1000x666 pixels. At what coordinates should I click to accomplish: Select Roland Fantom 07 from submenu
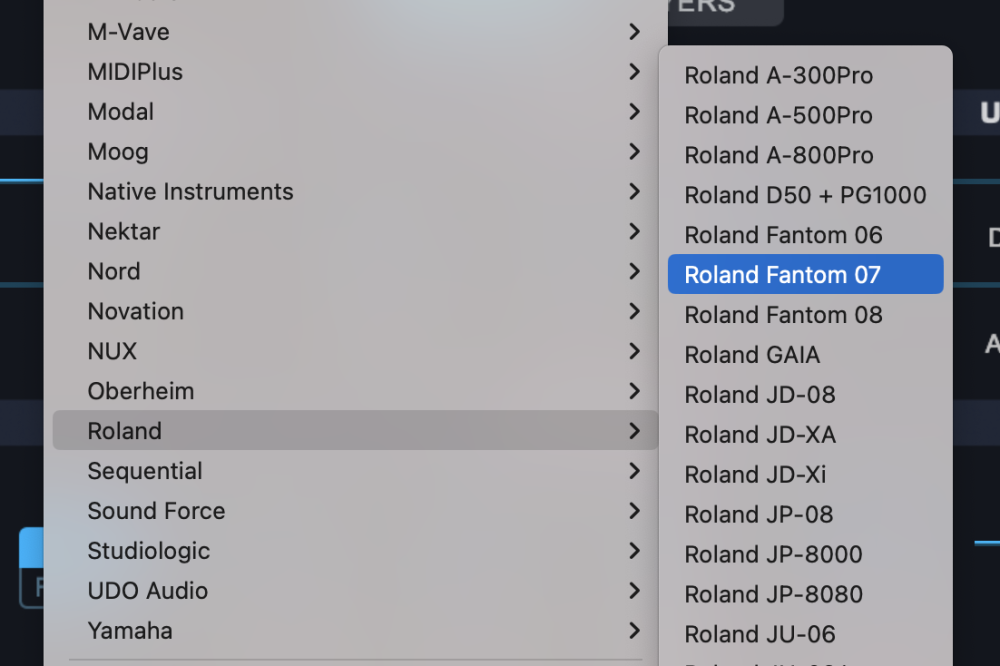[783, 275]
